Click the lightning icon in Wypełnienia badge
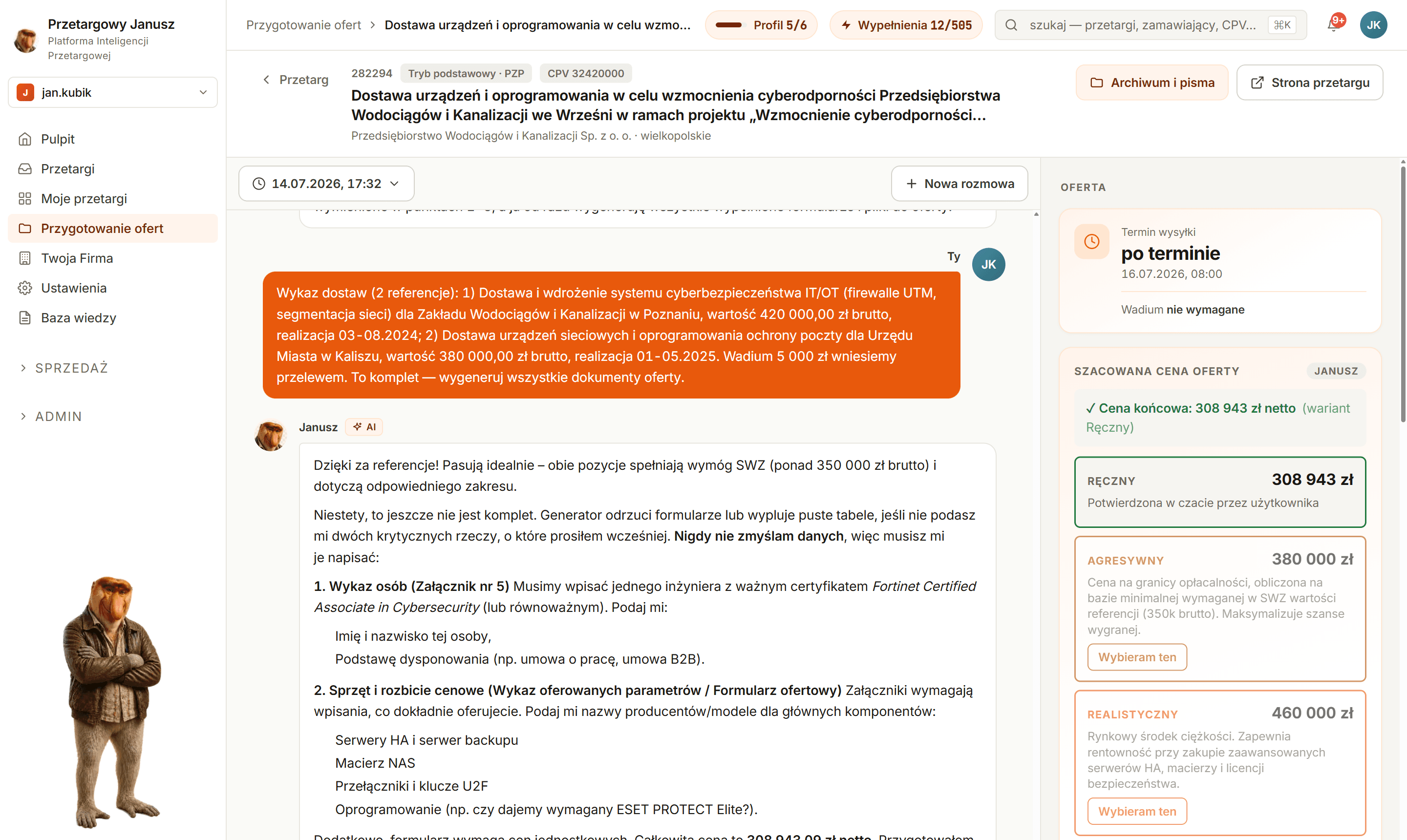Image resolution: width=1407 pixels, height=840 pixels. pyautogui.click(x=847, y=25)
